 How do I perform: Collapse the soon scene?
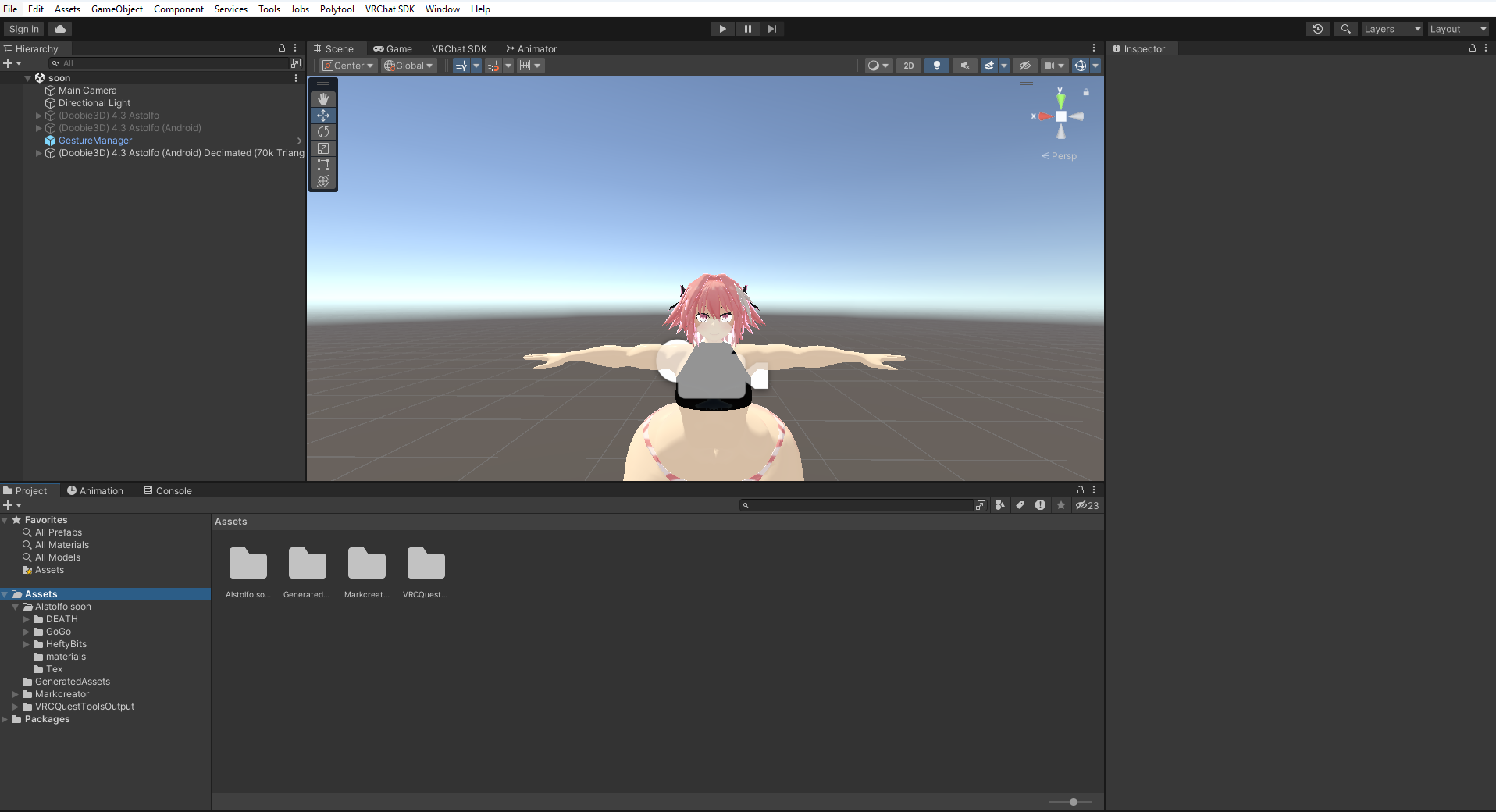point(27,78)
